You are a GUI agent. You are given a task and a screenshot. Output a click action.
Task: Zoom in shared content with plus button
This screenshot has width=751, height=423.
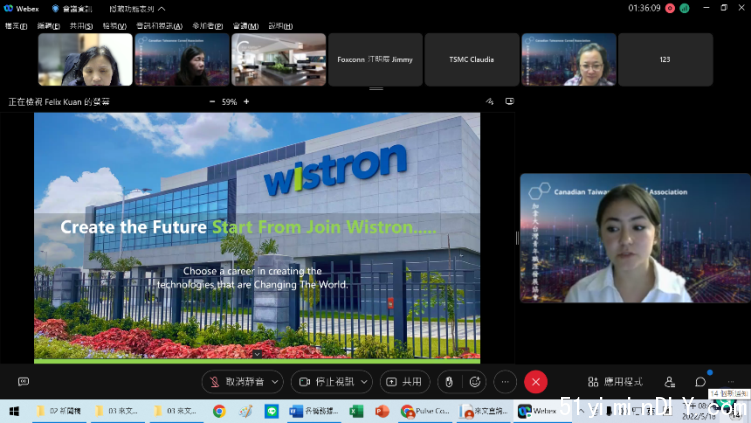click(246, 102)
